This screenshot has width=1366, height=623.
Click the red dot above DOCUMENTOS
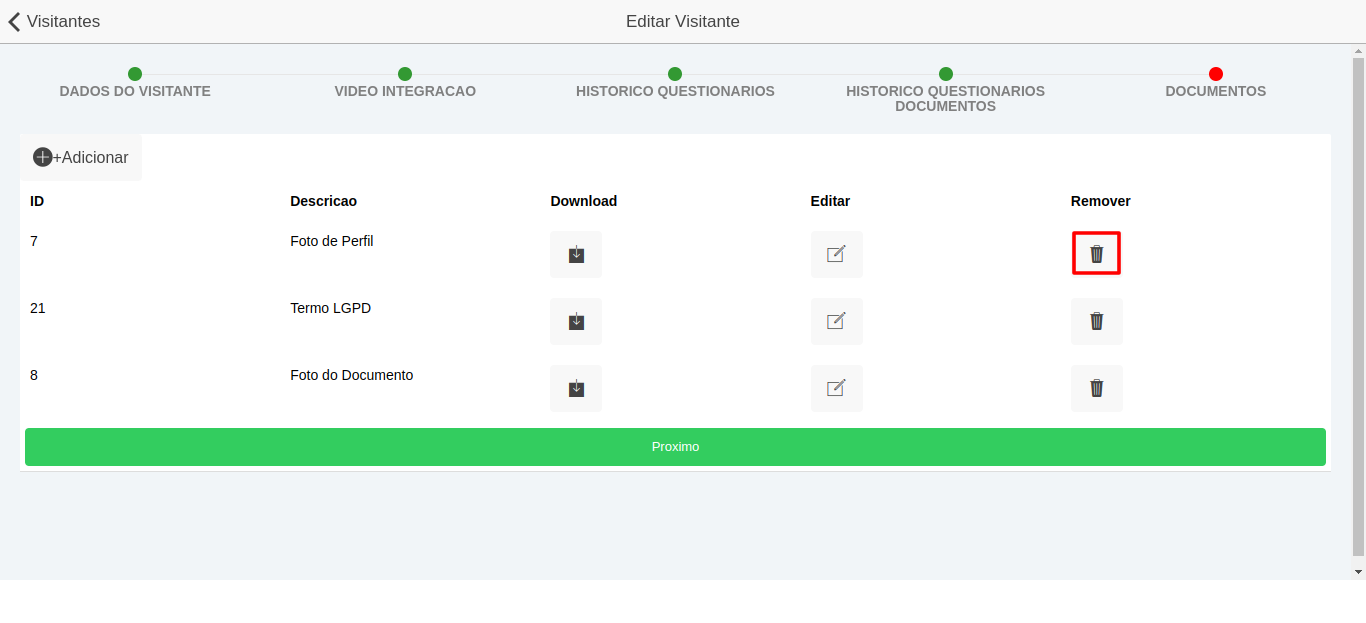(1215, 73)
